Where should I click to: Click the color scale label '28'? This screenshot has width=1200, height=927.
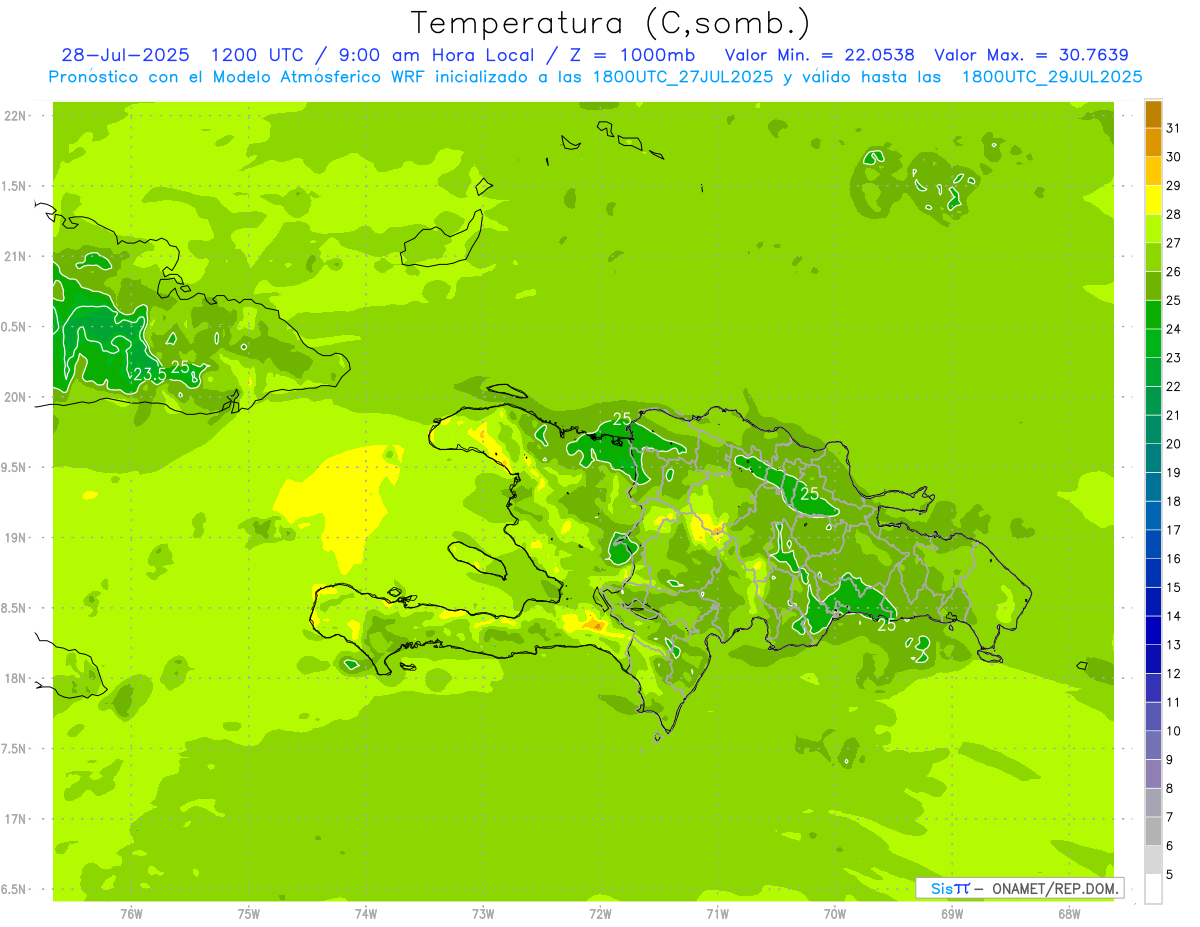(x=1174, y=214)
